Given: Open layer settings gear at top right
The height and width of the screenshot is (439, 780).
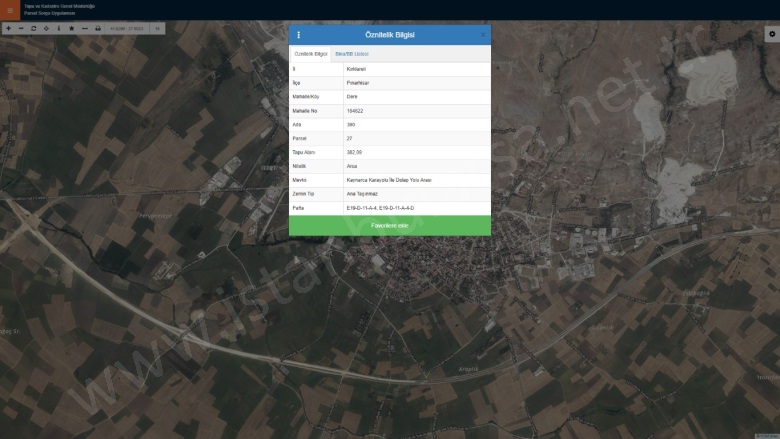Looking at the screenshot, I should coord(771,34).
